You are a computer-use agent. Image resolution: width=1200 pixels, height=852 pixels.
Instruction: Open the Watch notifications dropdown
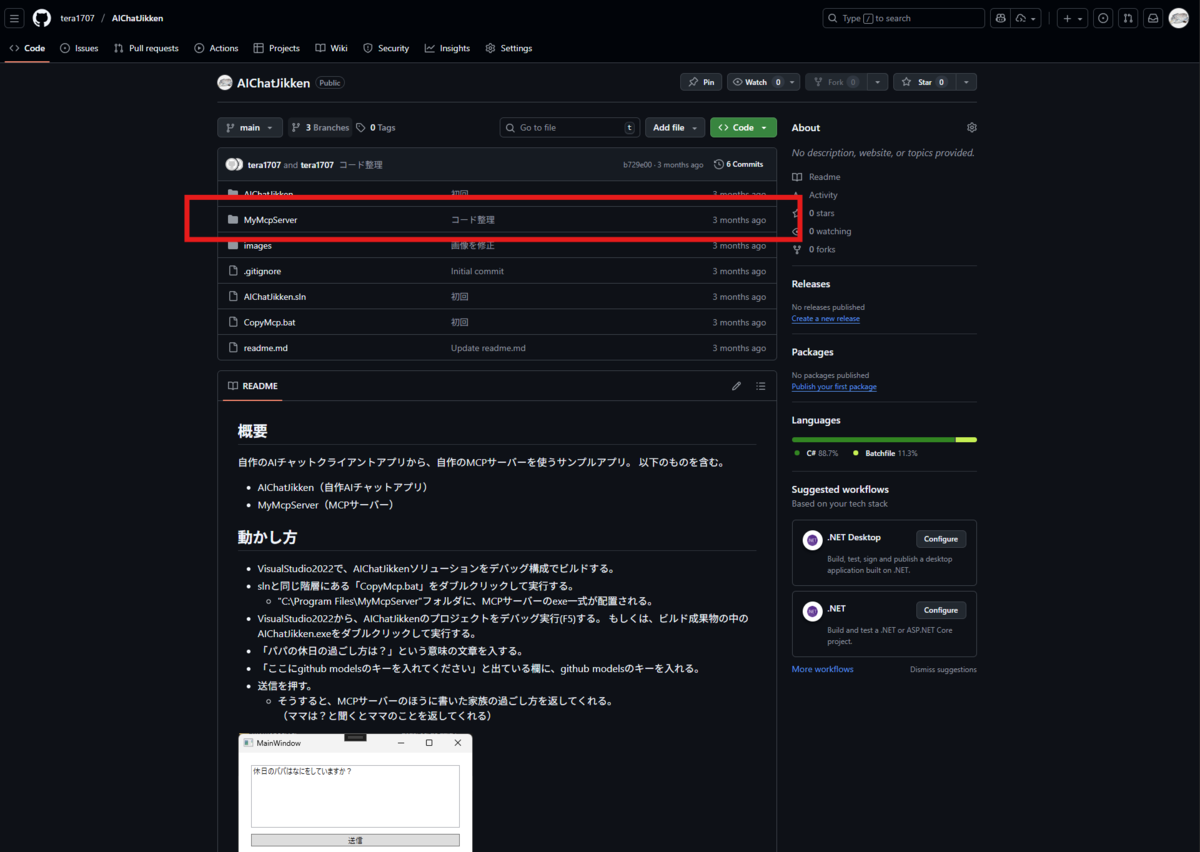tap(763, 82)
